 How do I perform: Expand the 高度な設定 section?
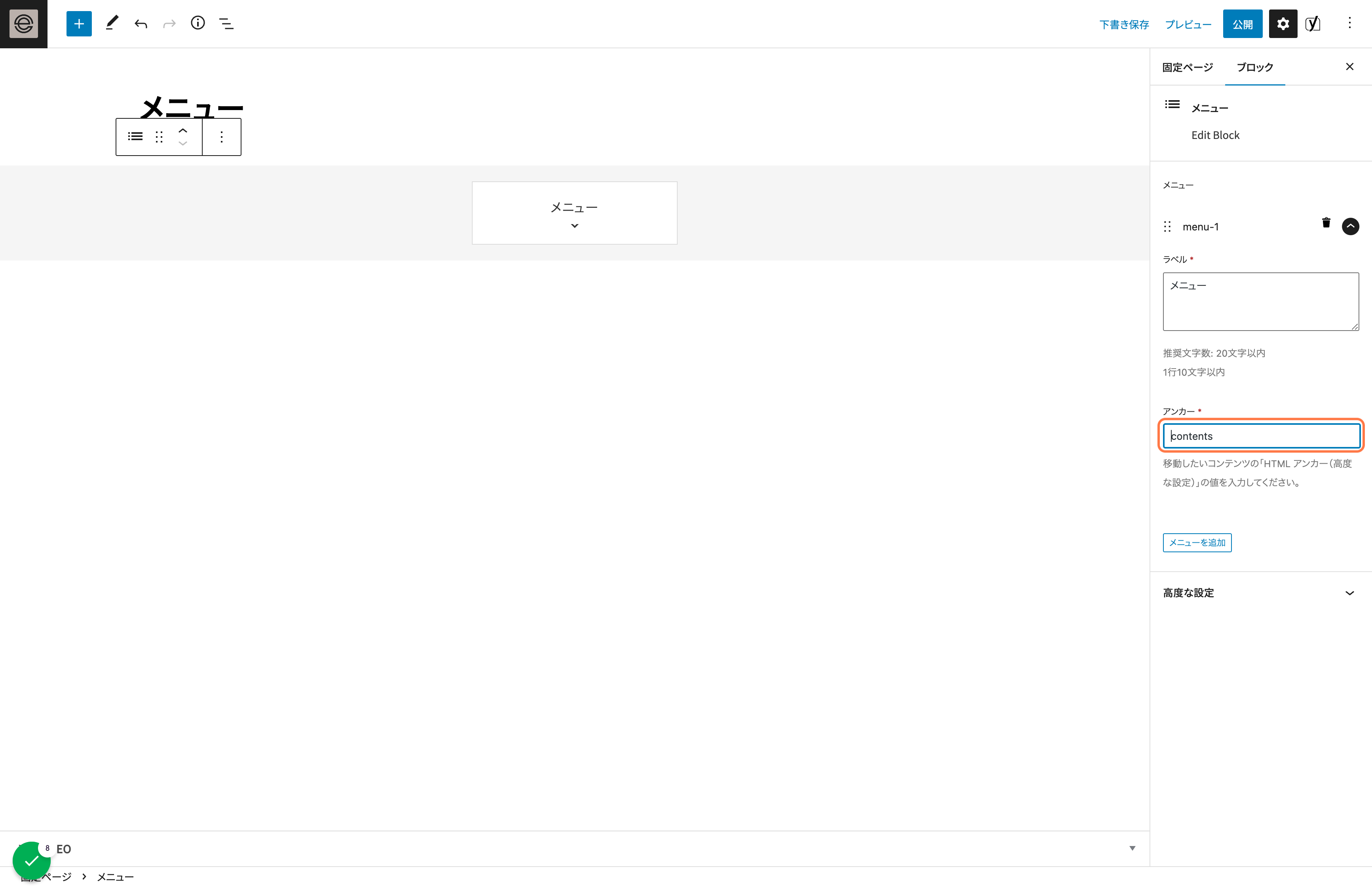point(1260,593)
